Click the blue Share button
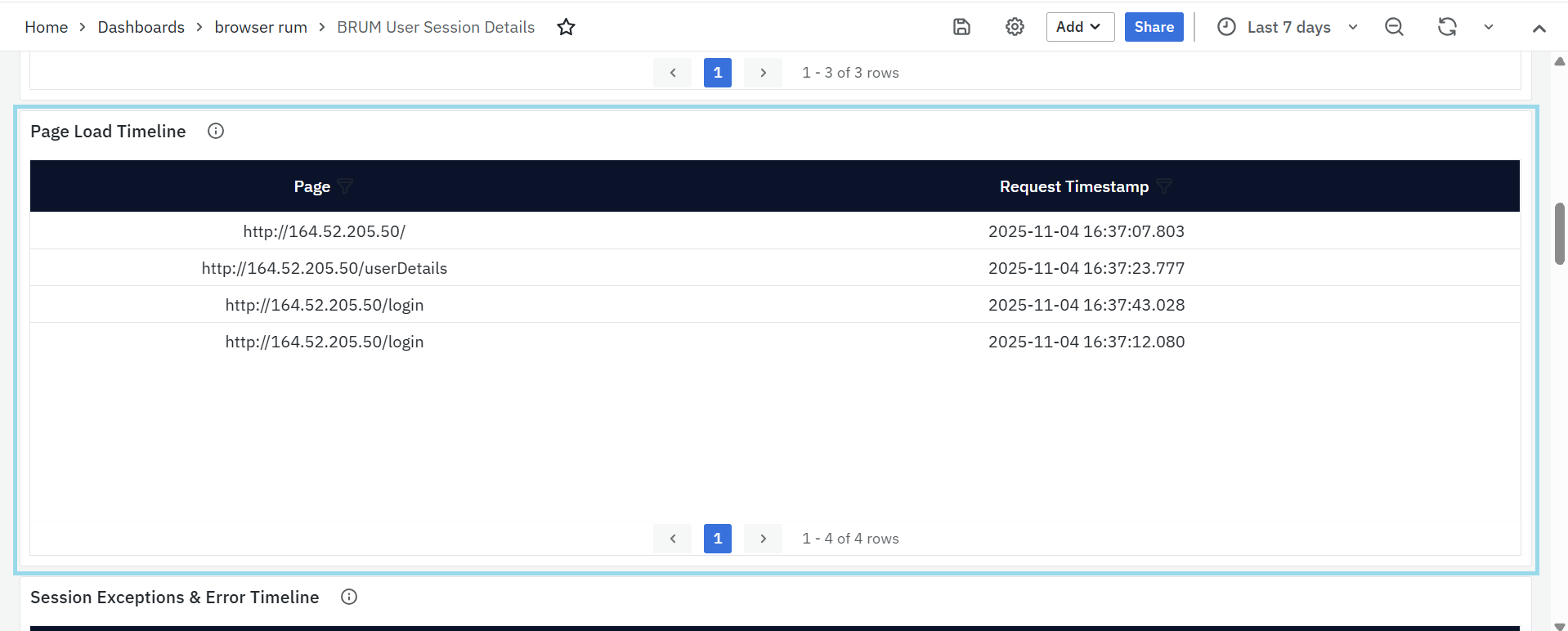Viewport: 1568px width, 631px height. pos(1153,27)
